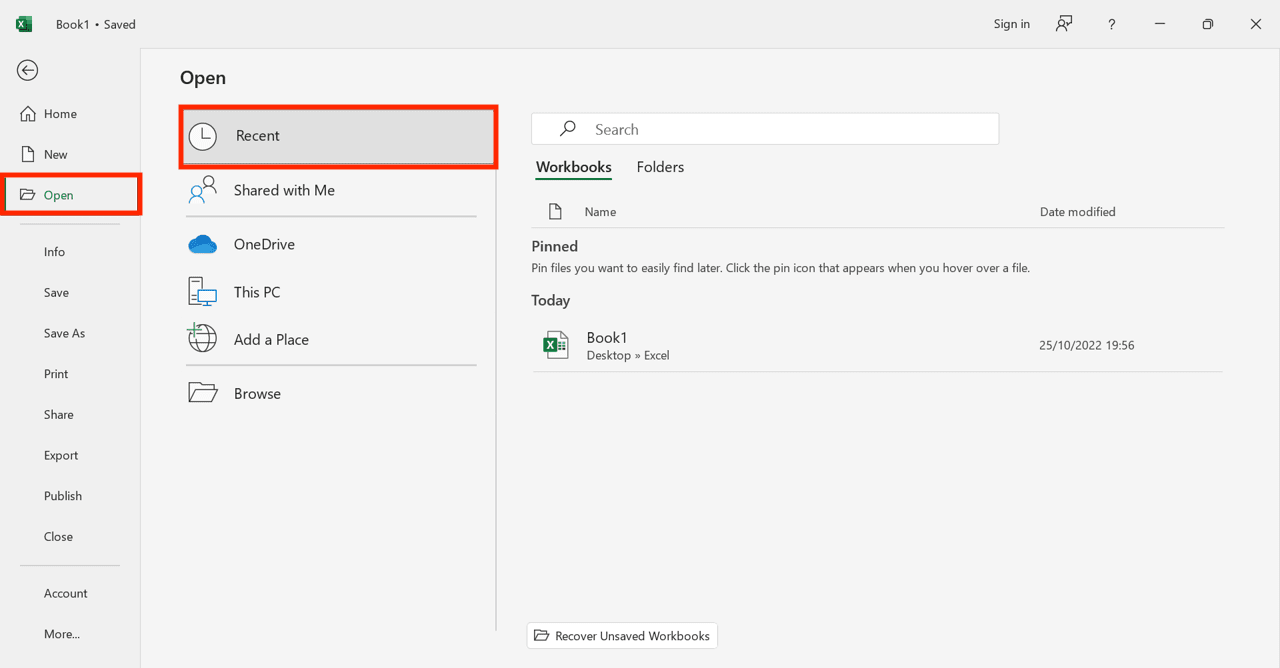Open Help with the question mark icon
The height and width of the screenshot is (668, 1280).
tap(1111, 24)
